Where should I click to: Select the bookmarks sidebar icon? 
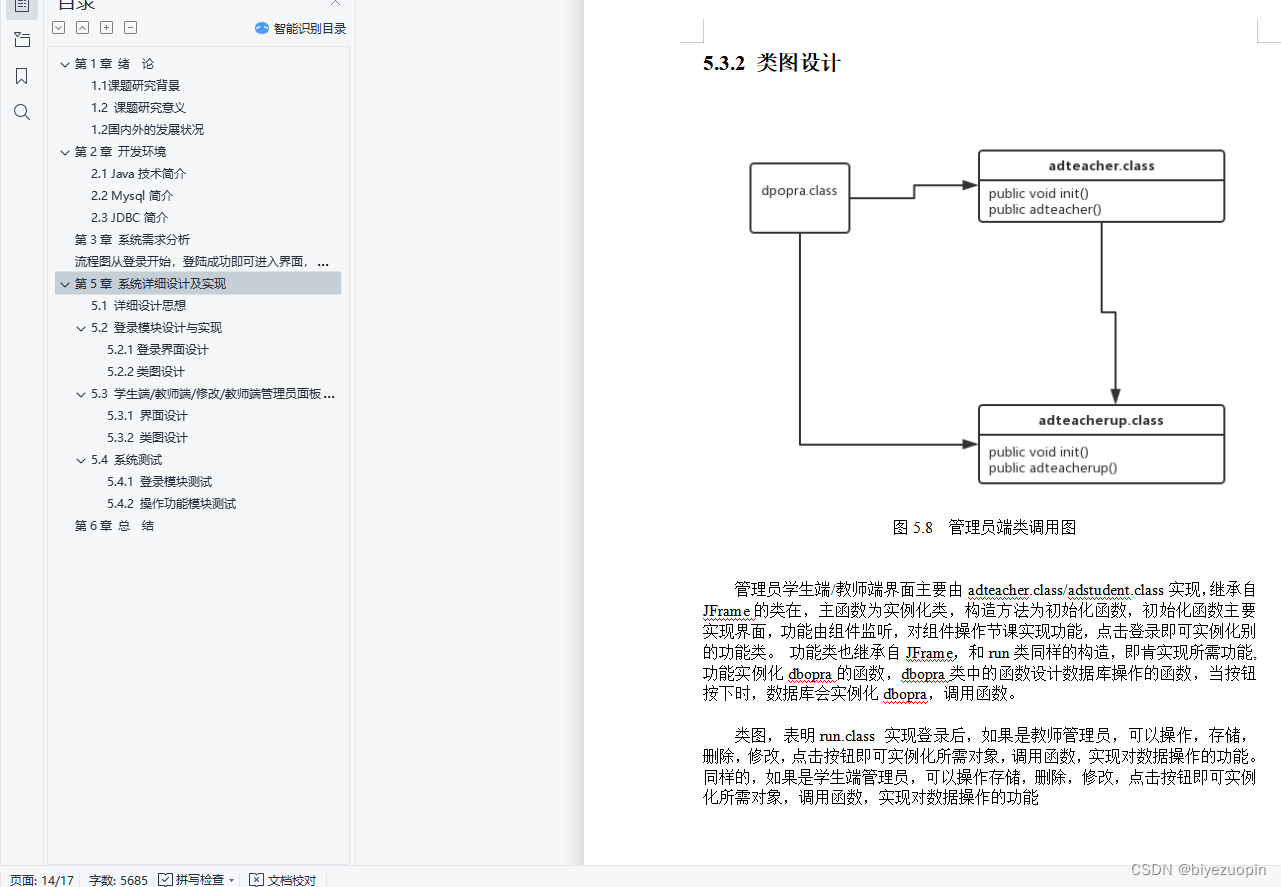(22, 75)
